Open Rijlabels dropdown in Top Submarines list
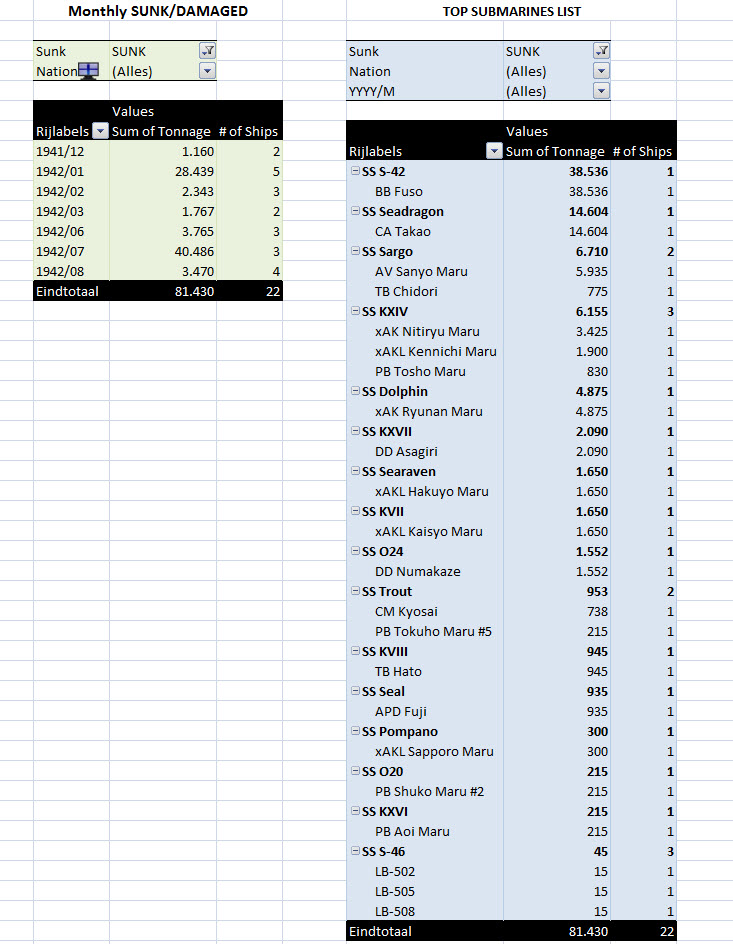 493,151
